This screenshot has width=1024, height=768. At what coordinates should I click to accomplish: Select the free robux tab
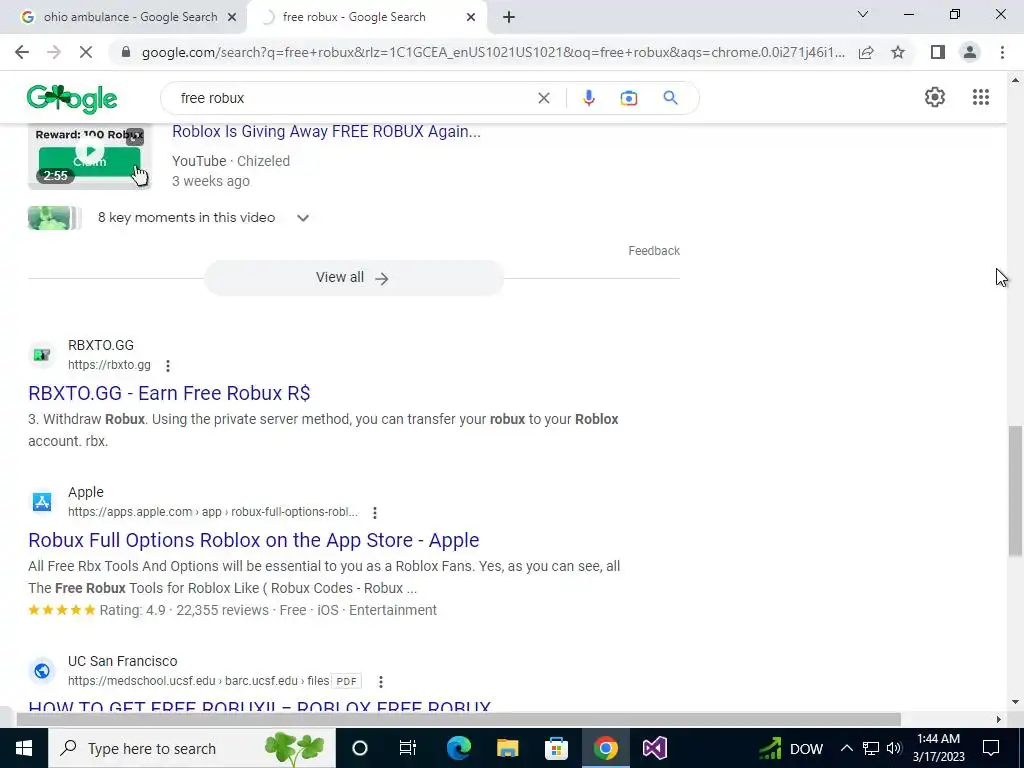tap(366, 17)
